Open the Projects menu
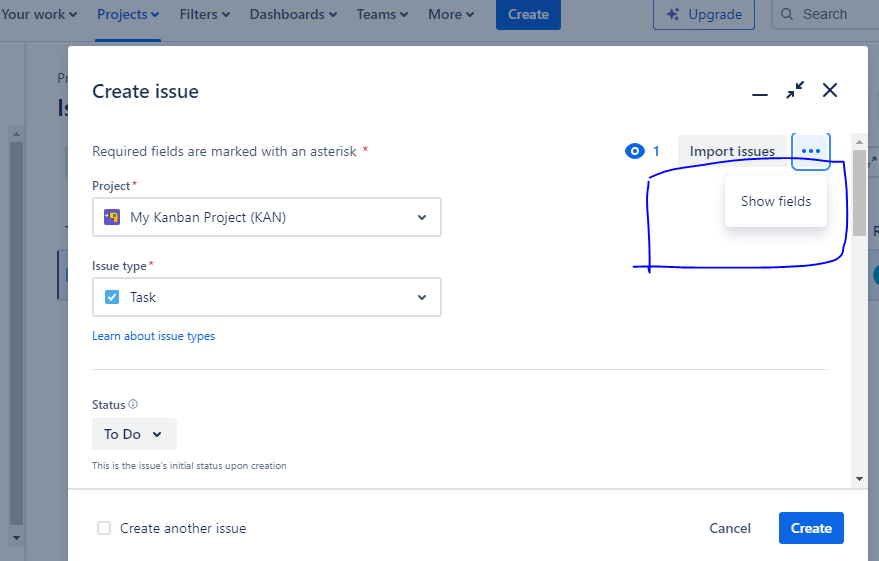Viewport: 879px width, 561px height. 128,14
